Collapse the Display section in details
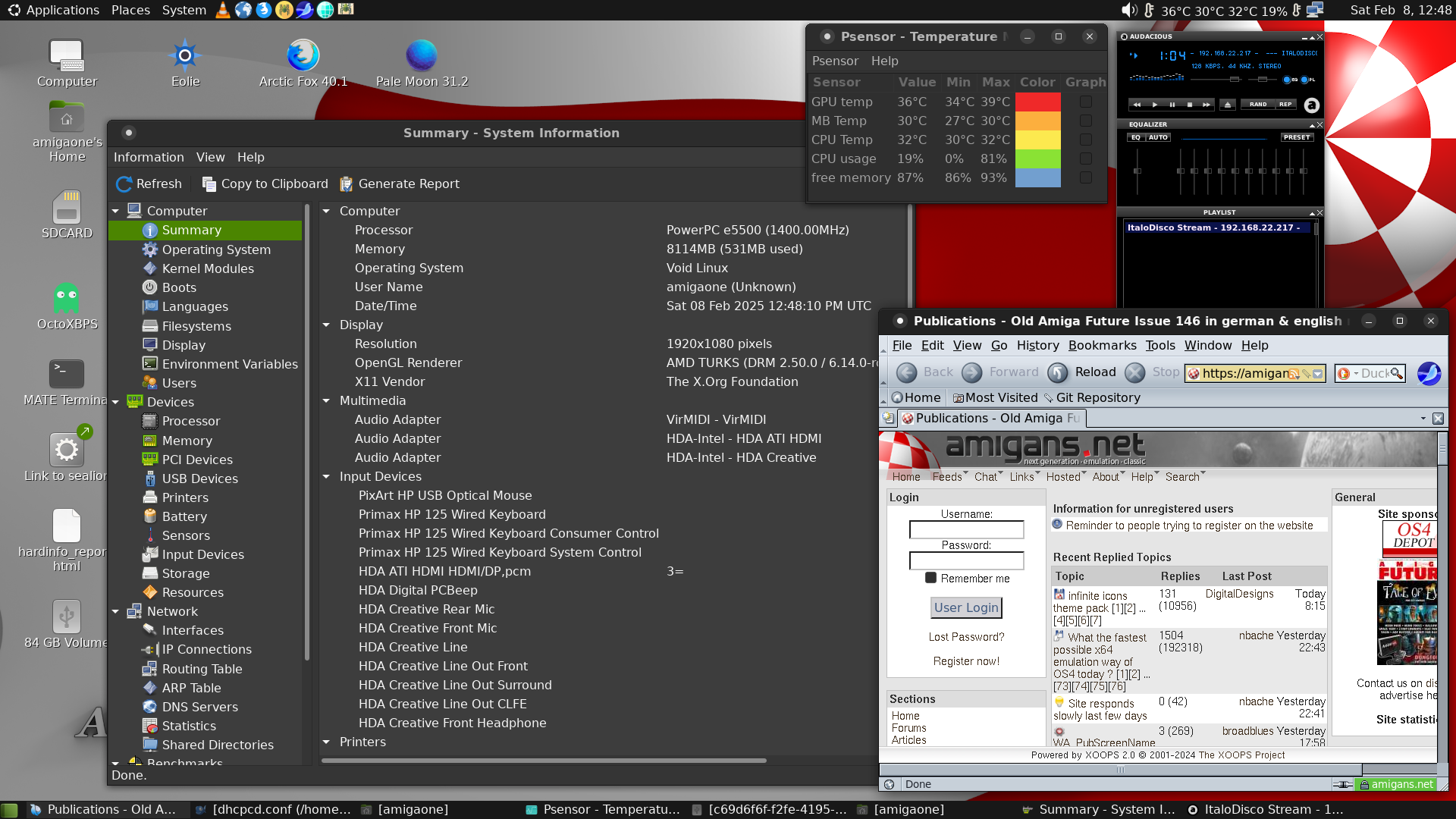This screenshot has height=819, width=1456. click(x=326, y=325)
